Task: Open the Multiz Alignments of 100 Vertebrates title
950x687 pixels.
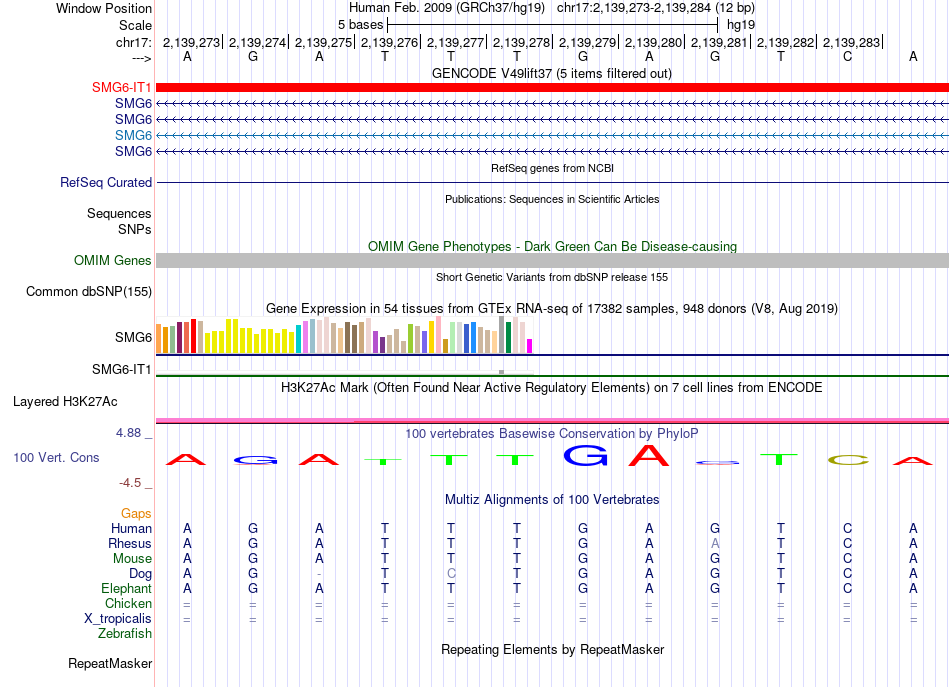Action: [x=552, y=500]
